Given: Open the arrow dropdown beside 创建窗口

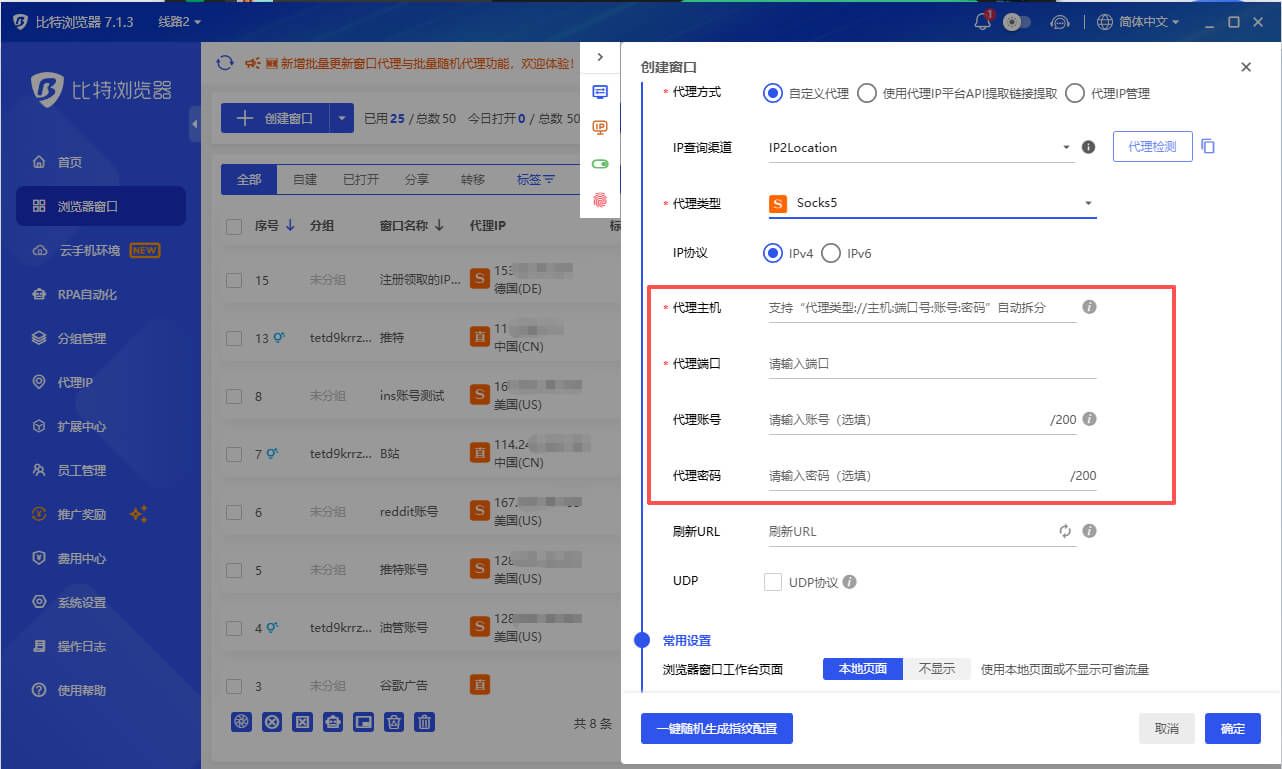Looking at the screenshot, I should [342, 118].
